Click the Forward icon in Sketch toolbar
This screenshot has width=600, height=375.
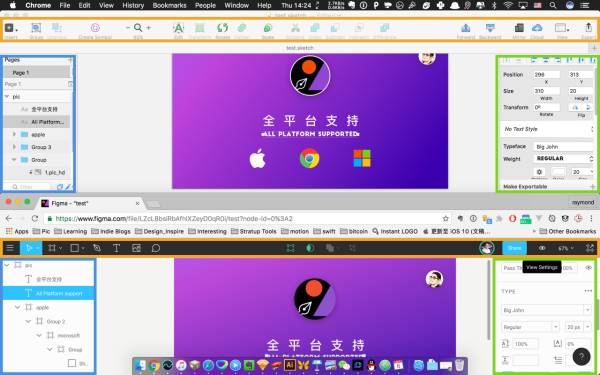tap(465, 28)
